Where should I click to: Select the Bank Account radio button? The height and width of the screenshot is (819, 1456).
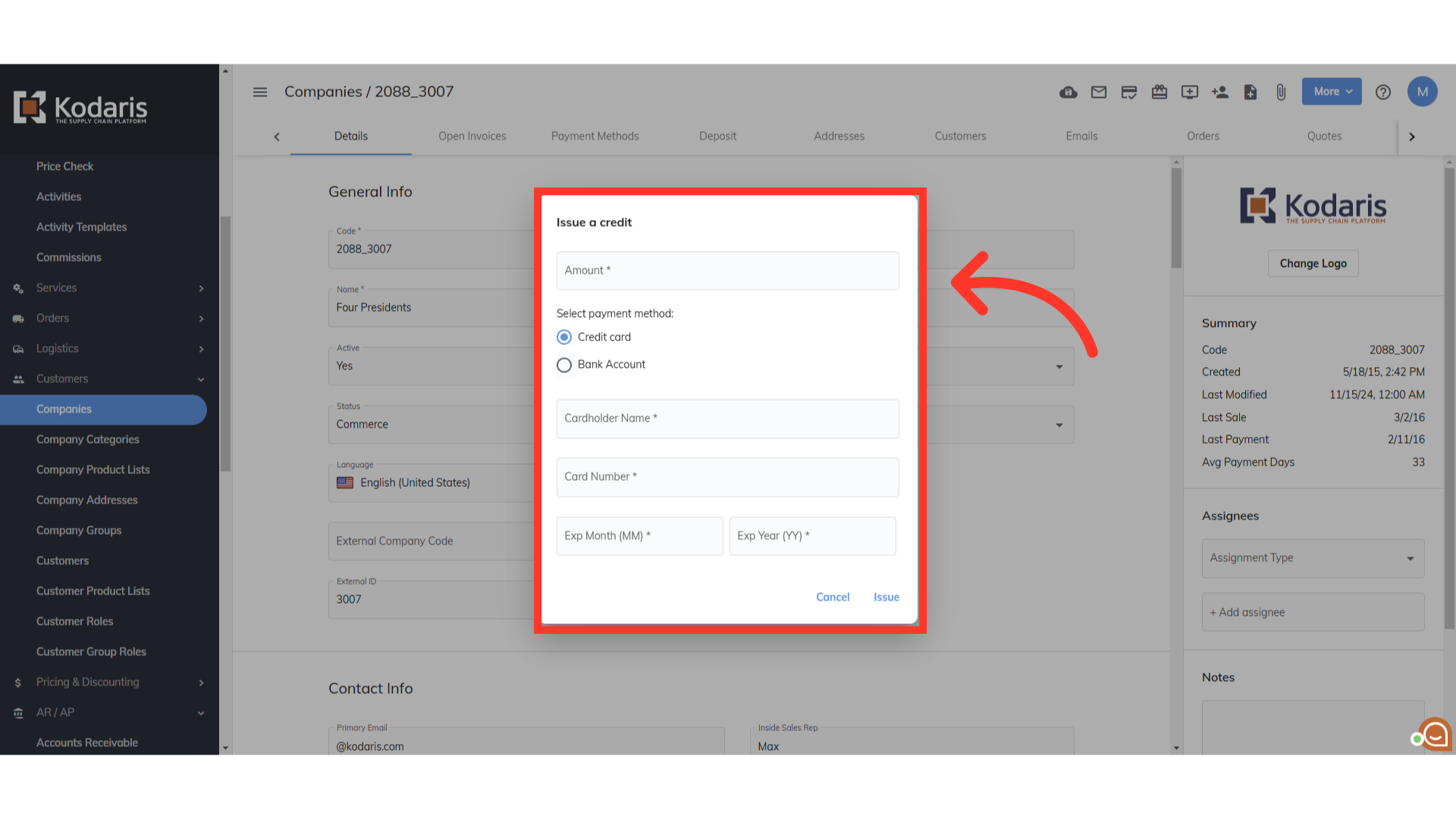564,365
